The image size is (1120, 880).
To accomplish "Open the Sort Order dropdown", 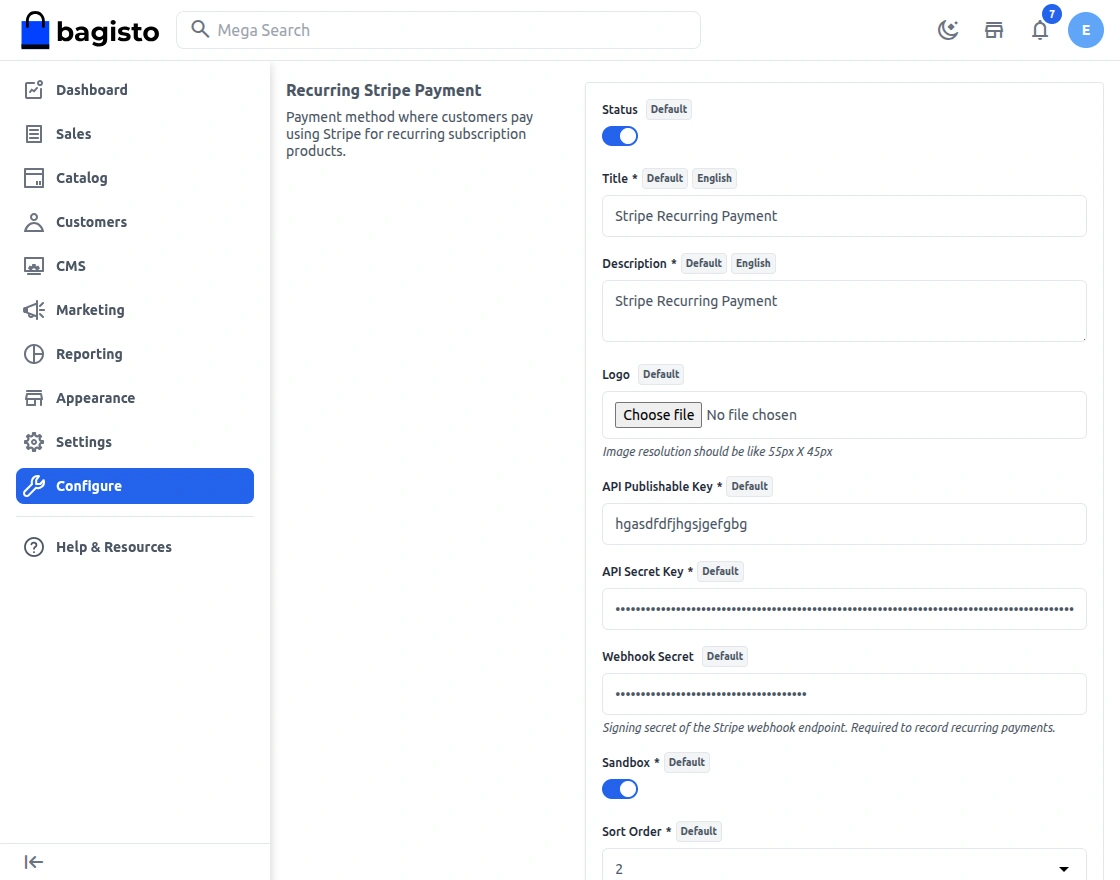I will (x=844, y=868).
